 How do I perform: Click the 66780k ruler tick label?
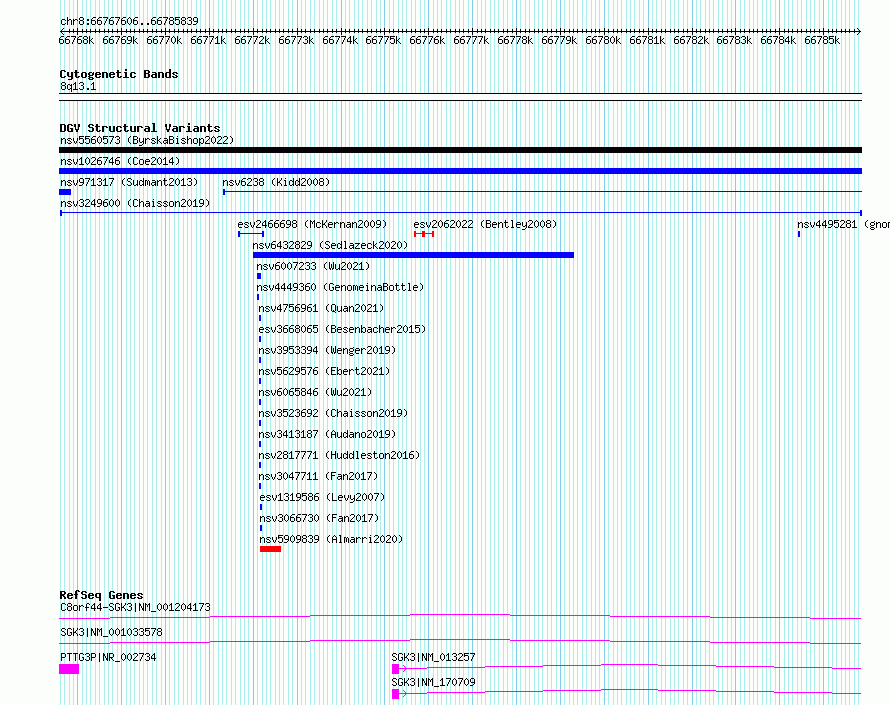(603, 40)
